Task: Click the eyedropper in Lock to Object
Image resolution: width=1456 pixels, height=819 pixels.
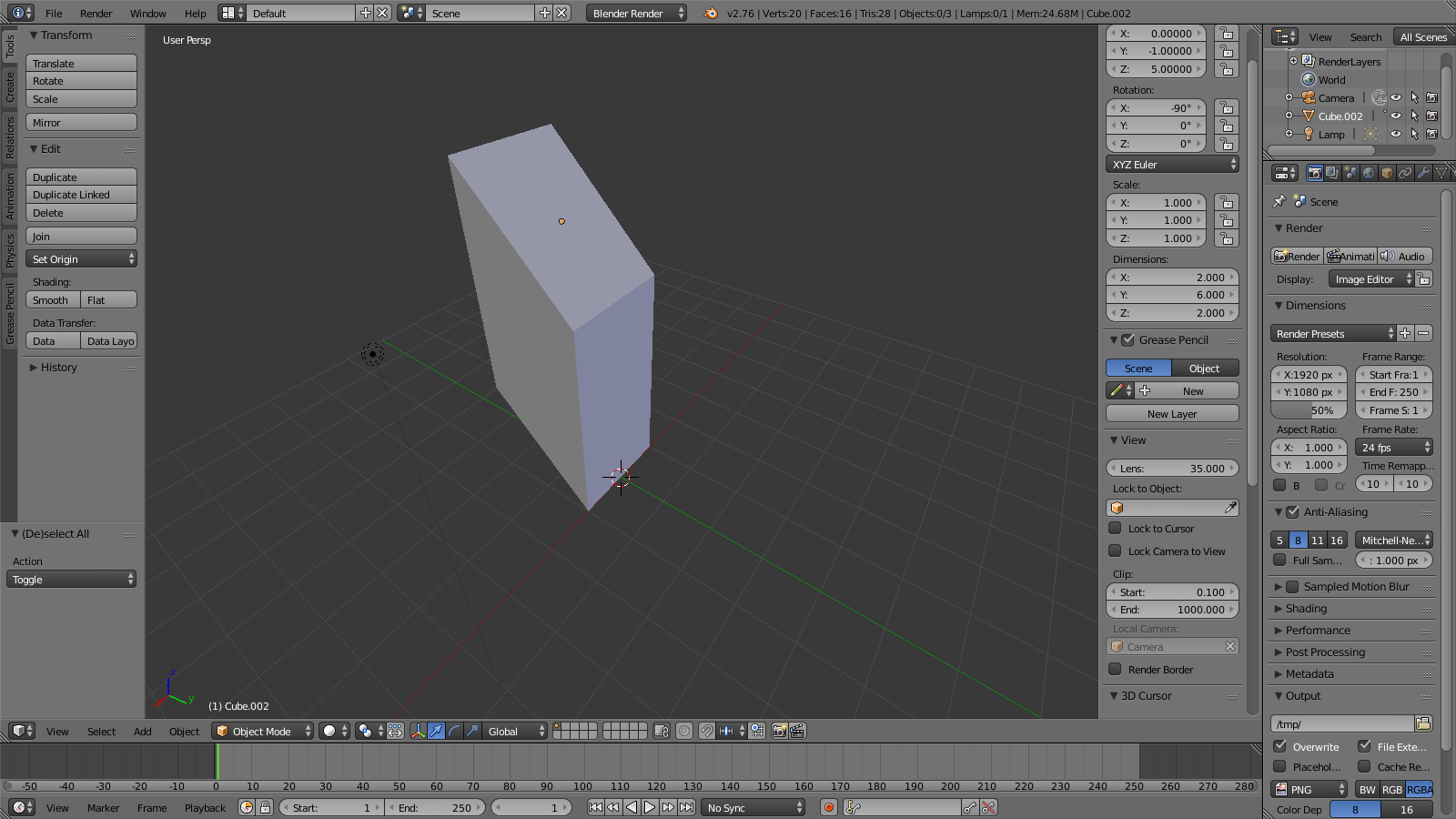Action: click(x=1230, y=508)
